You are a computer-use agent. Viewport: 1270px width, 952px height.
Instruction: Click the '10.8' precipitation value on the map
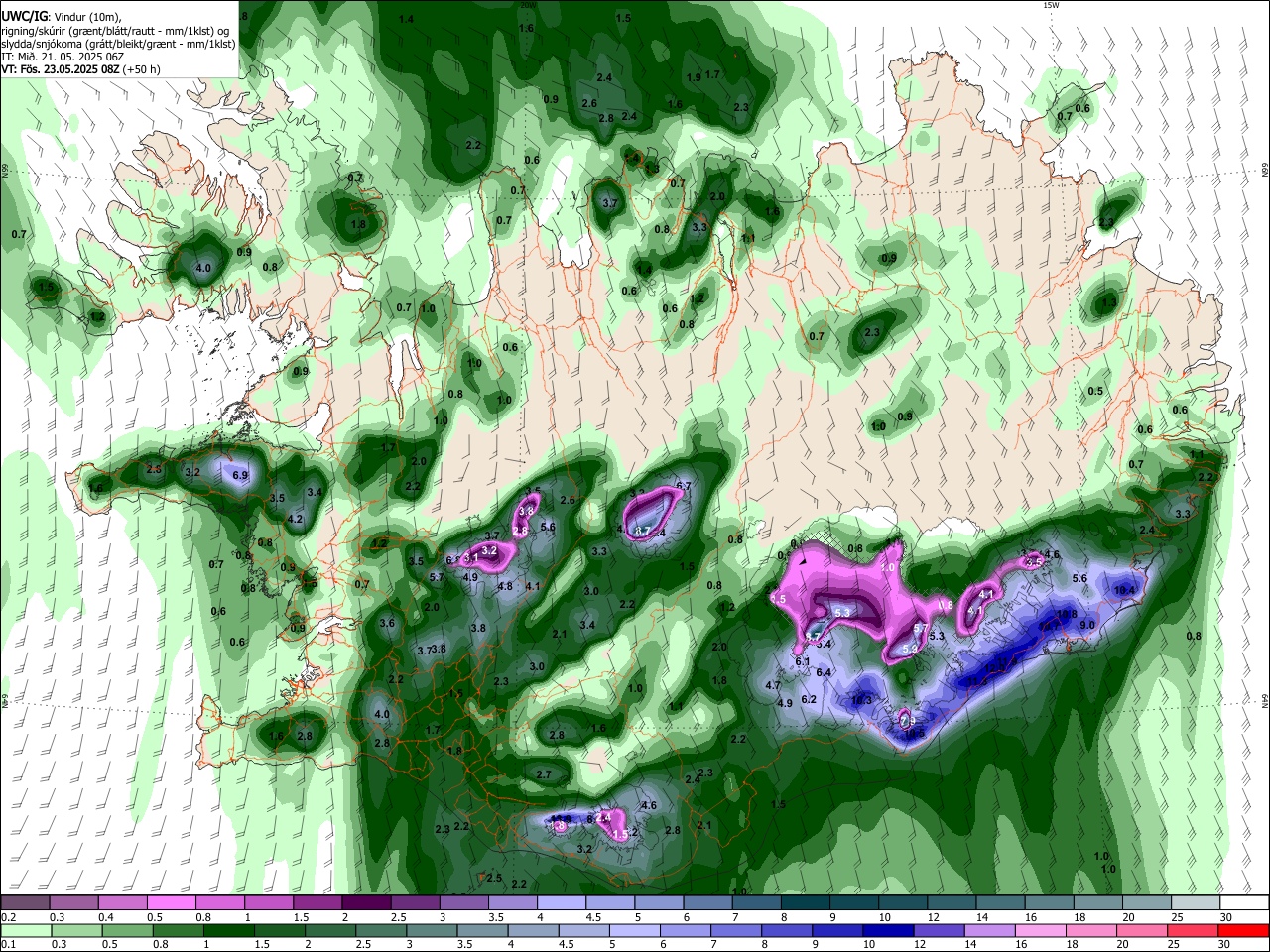1067,615
